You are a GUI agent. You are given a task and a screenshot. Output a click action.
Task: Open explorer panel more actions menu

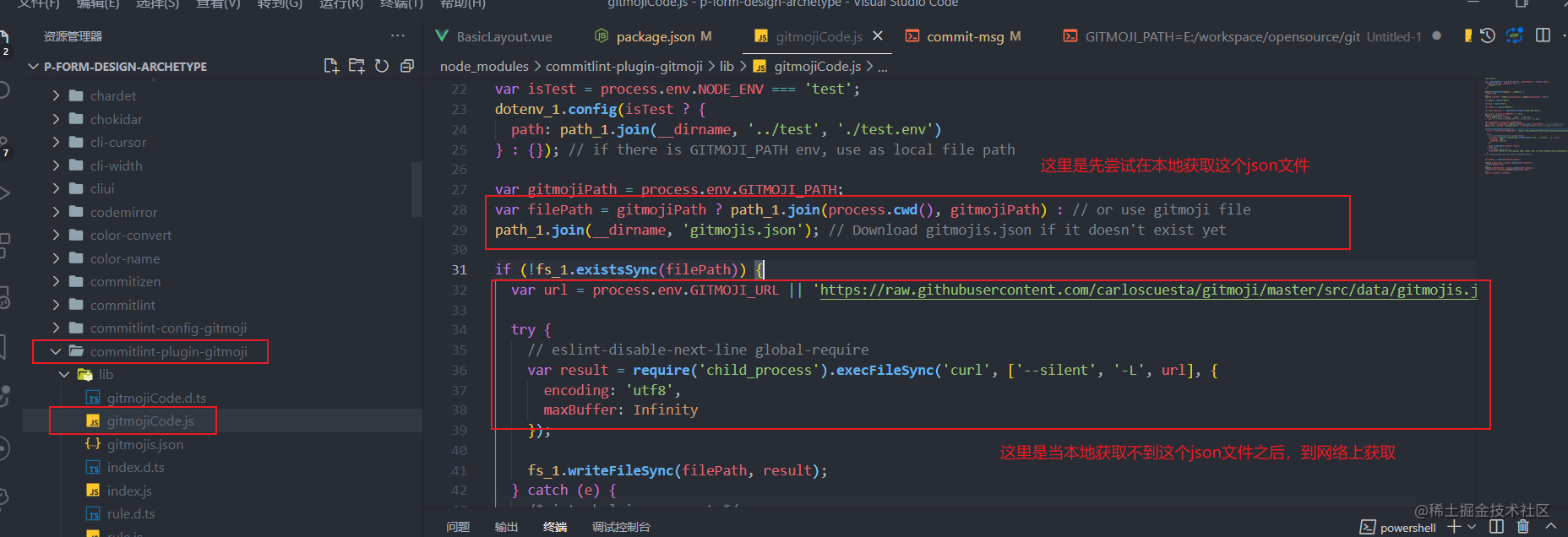tap(398, 36)
